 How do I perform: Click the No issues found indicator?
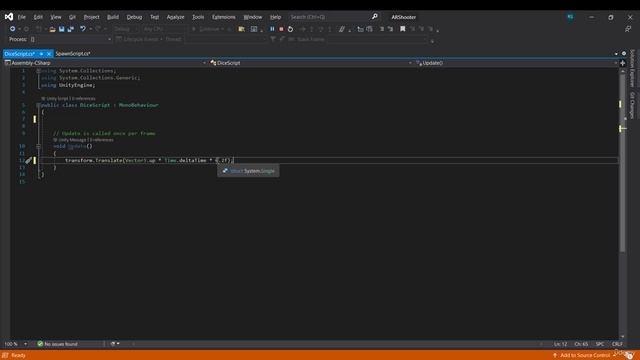click(x=57, y=344)
